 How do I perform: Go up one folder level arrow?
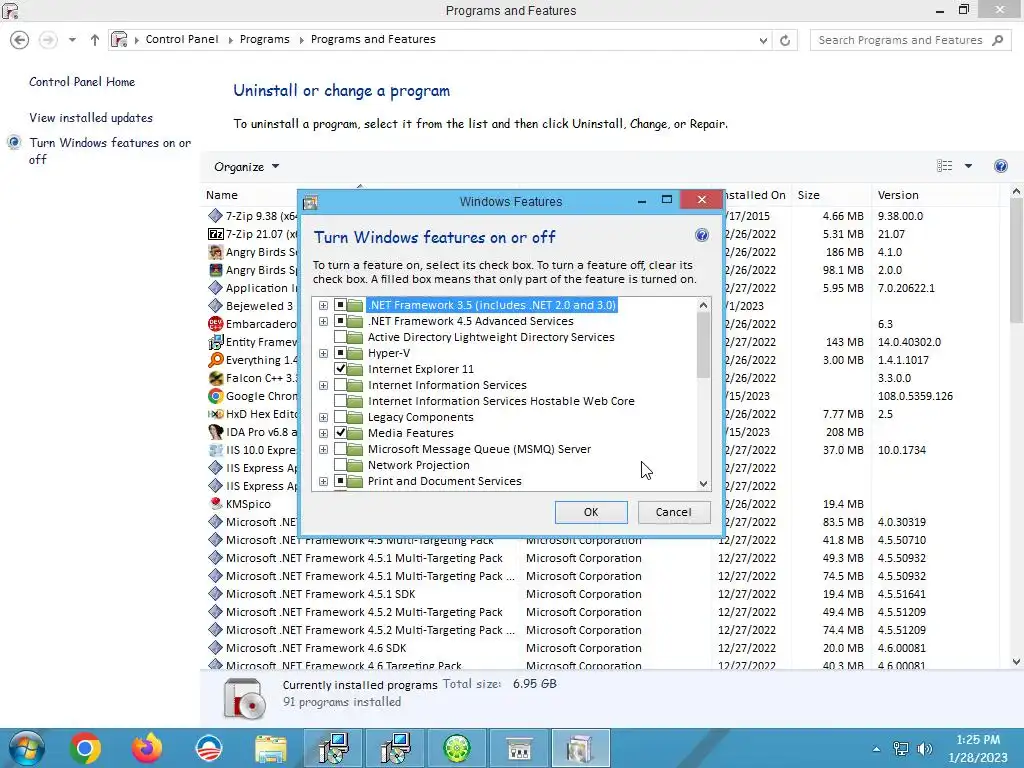click(95, 40)
